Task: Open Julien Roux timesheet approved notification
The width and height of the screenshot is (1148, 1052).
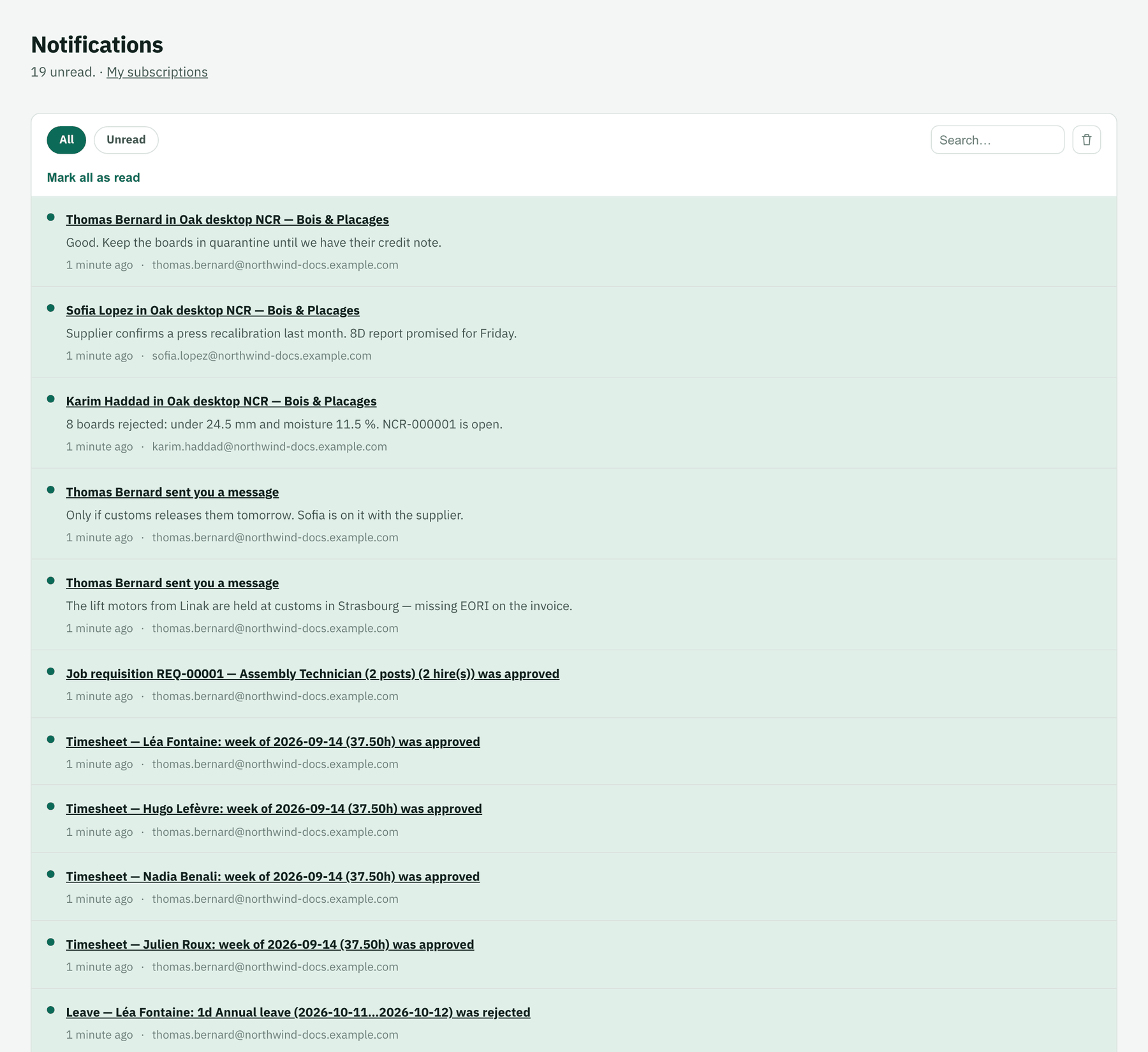Action: 270,944
